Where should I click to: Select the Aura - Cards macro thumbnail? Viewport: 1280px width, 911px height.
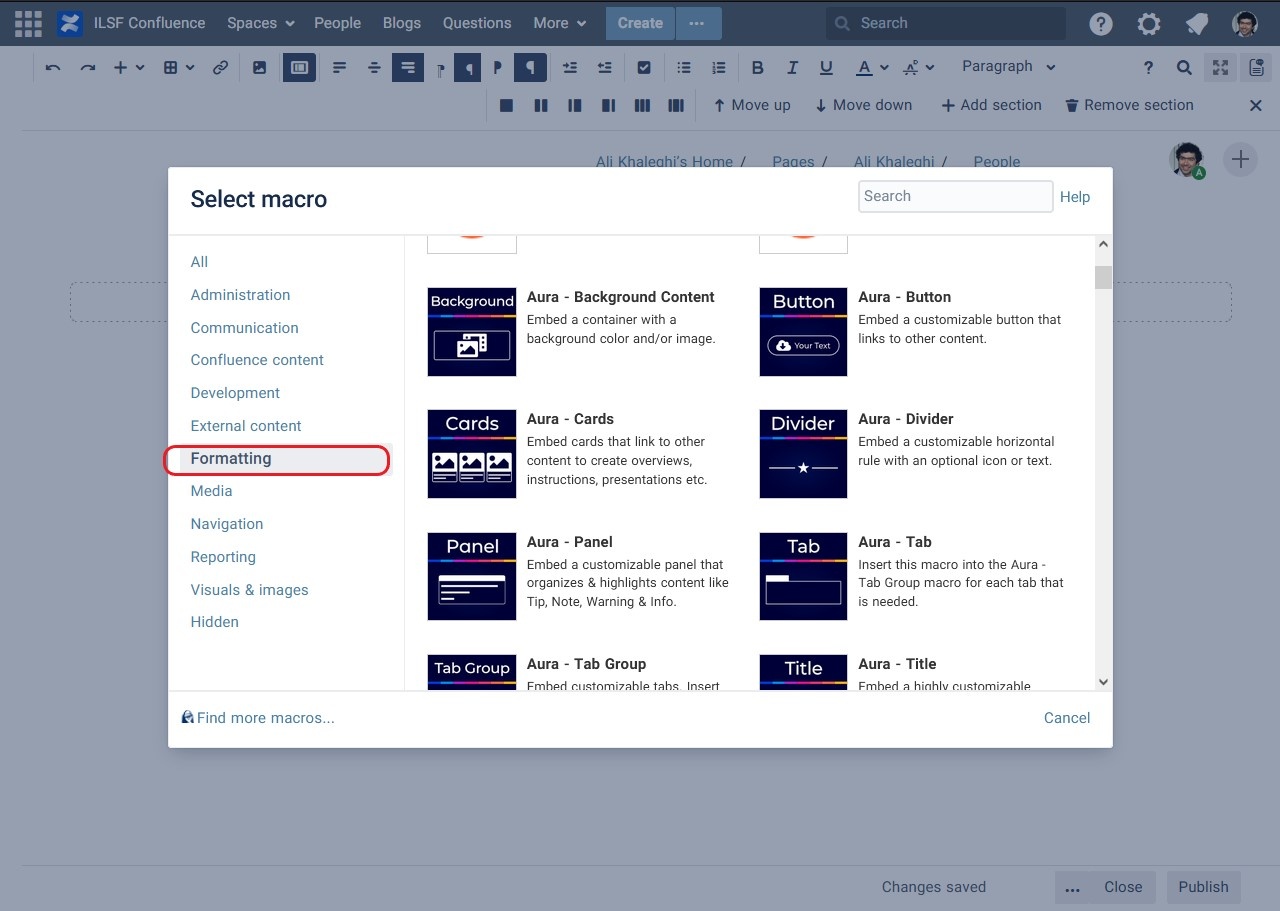tap(472, 454)
